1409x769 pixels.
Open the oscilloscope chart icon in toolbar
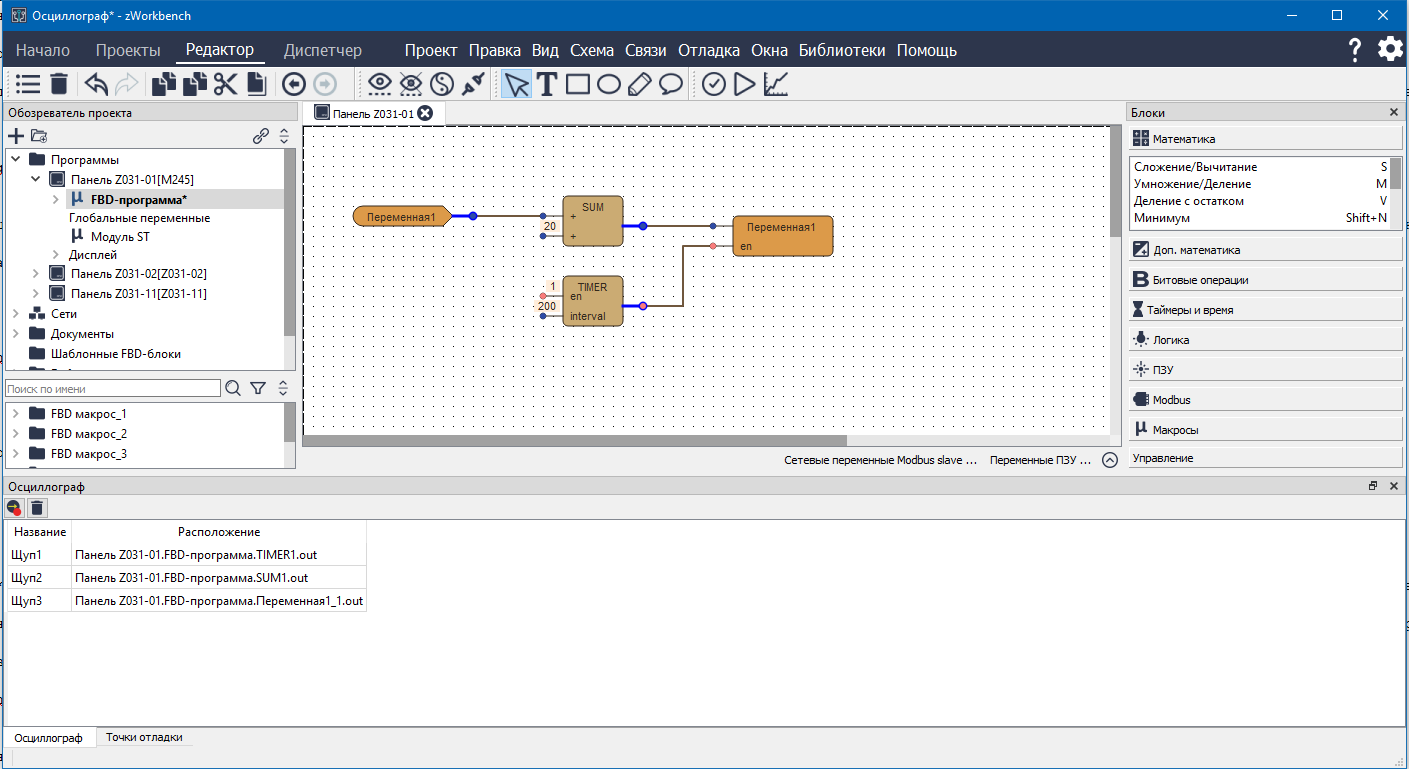pos(775,85)
